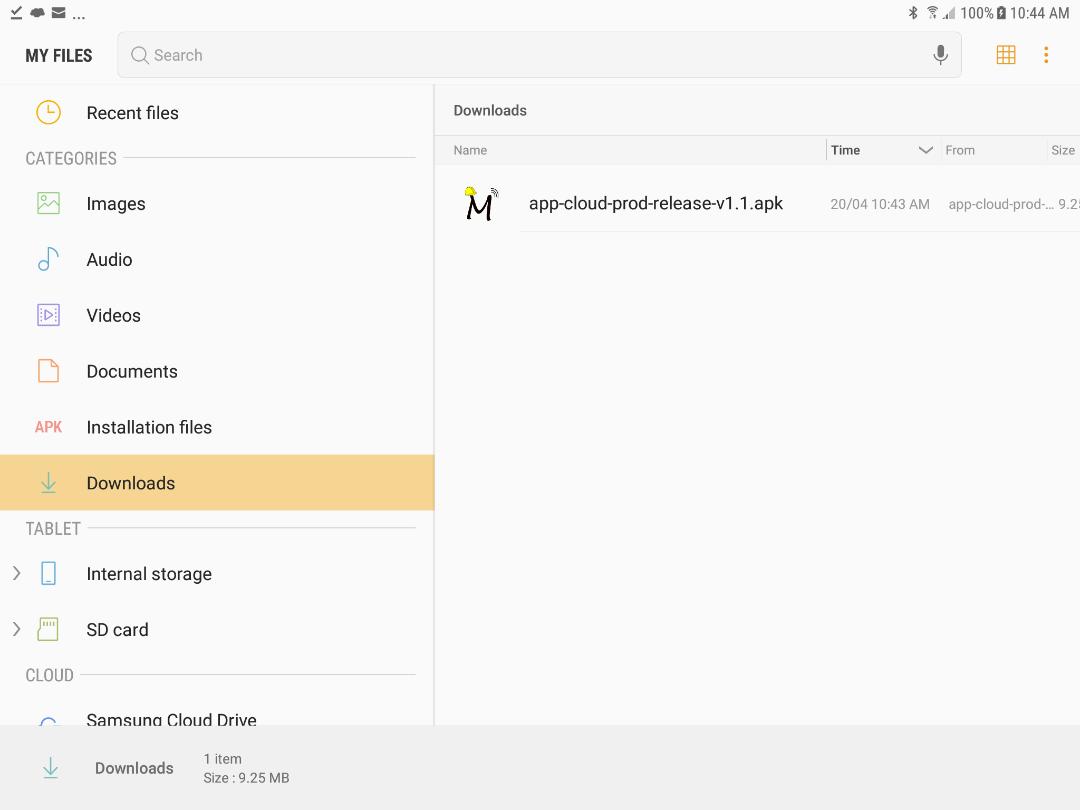Sort files by the Name column
Image resolution: width=1080 pixels, height=810 pixels.
pos(470,149)
